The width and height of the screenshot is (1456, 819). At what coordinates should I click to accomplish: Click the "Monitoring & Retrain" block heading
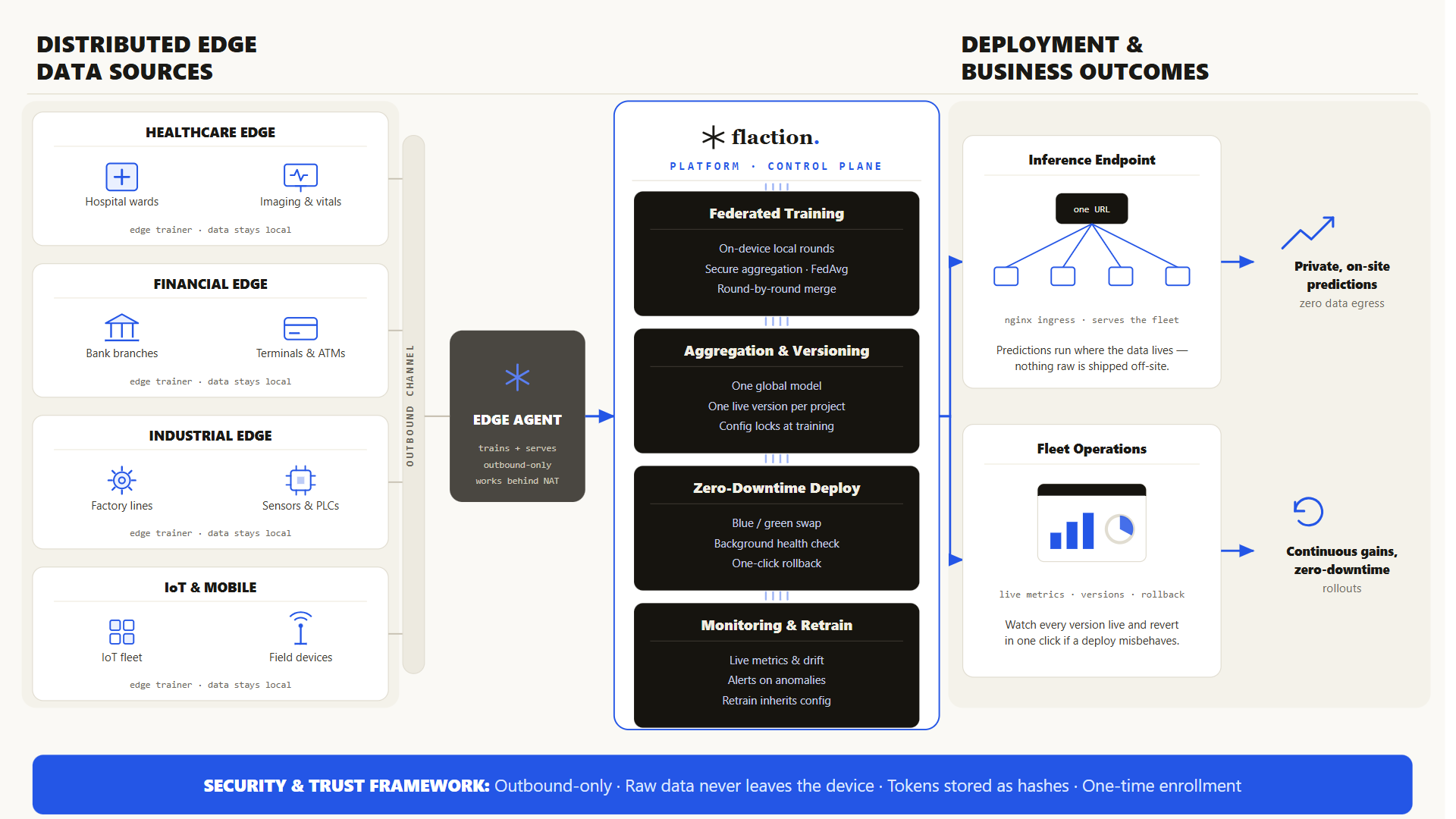(x=777, y=625)
